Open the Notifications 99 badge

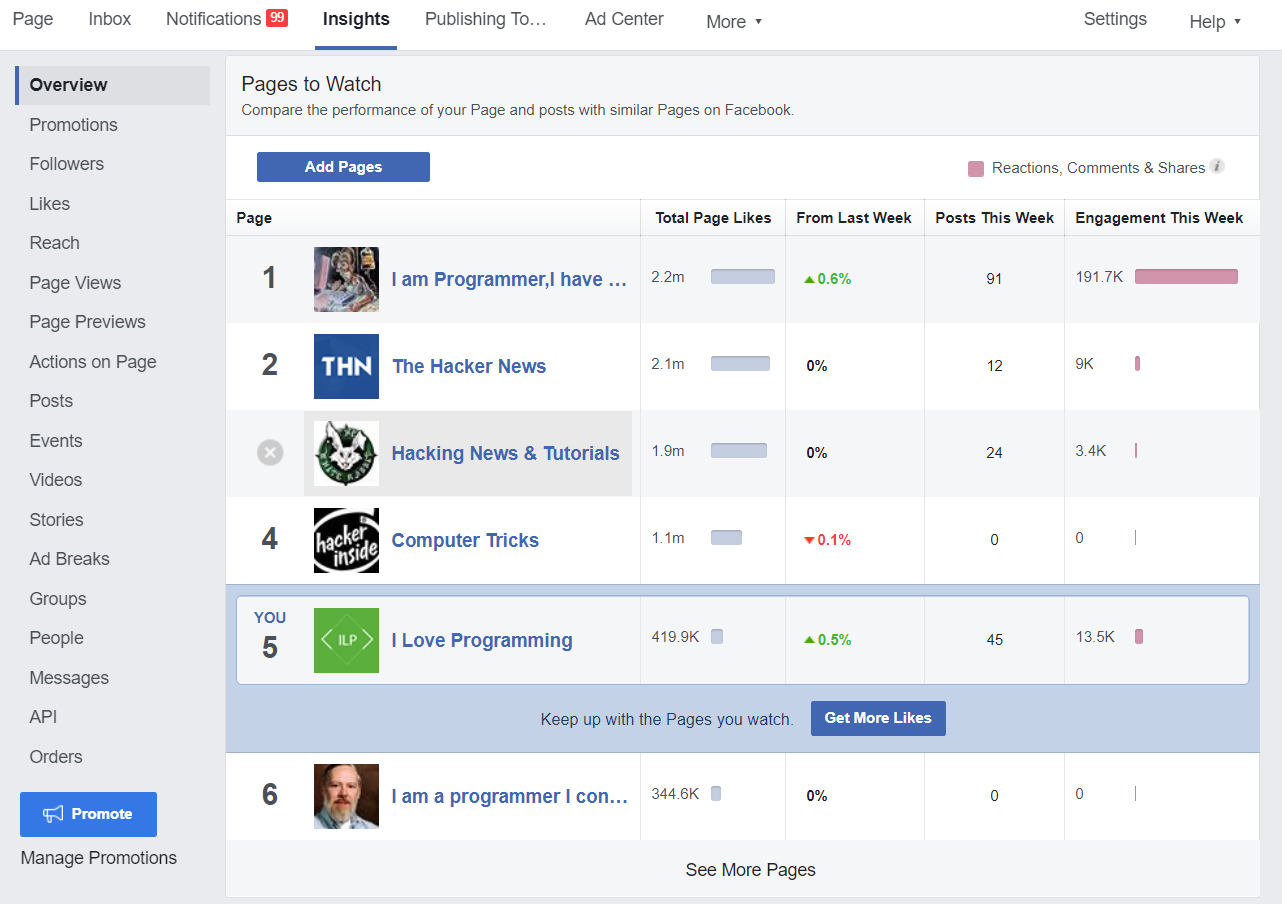pyautogui.click(x=277, y=18)
